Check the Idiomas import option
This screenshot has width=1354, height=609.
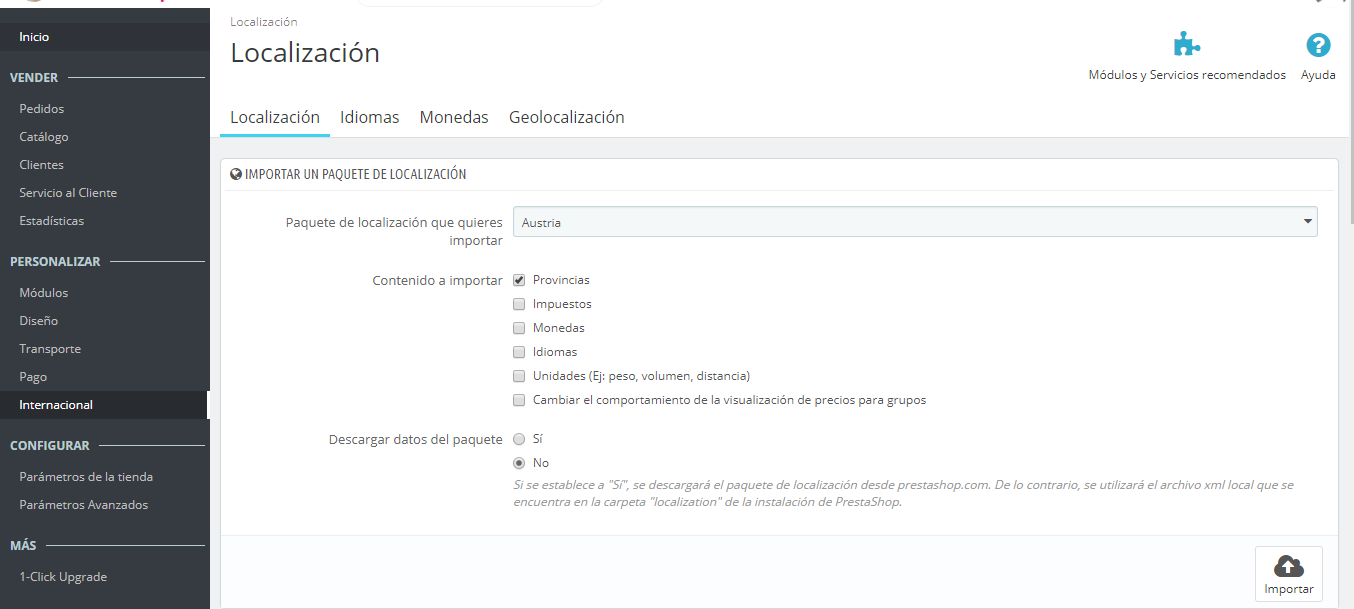tap(519, 352)
